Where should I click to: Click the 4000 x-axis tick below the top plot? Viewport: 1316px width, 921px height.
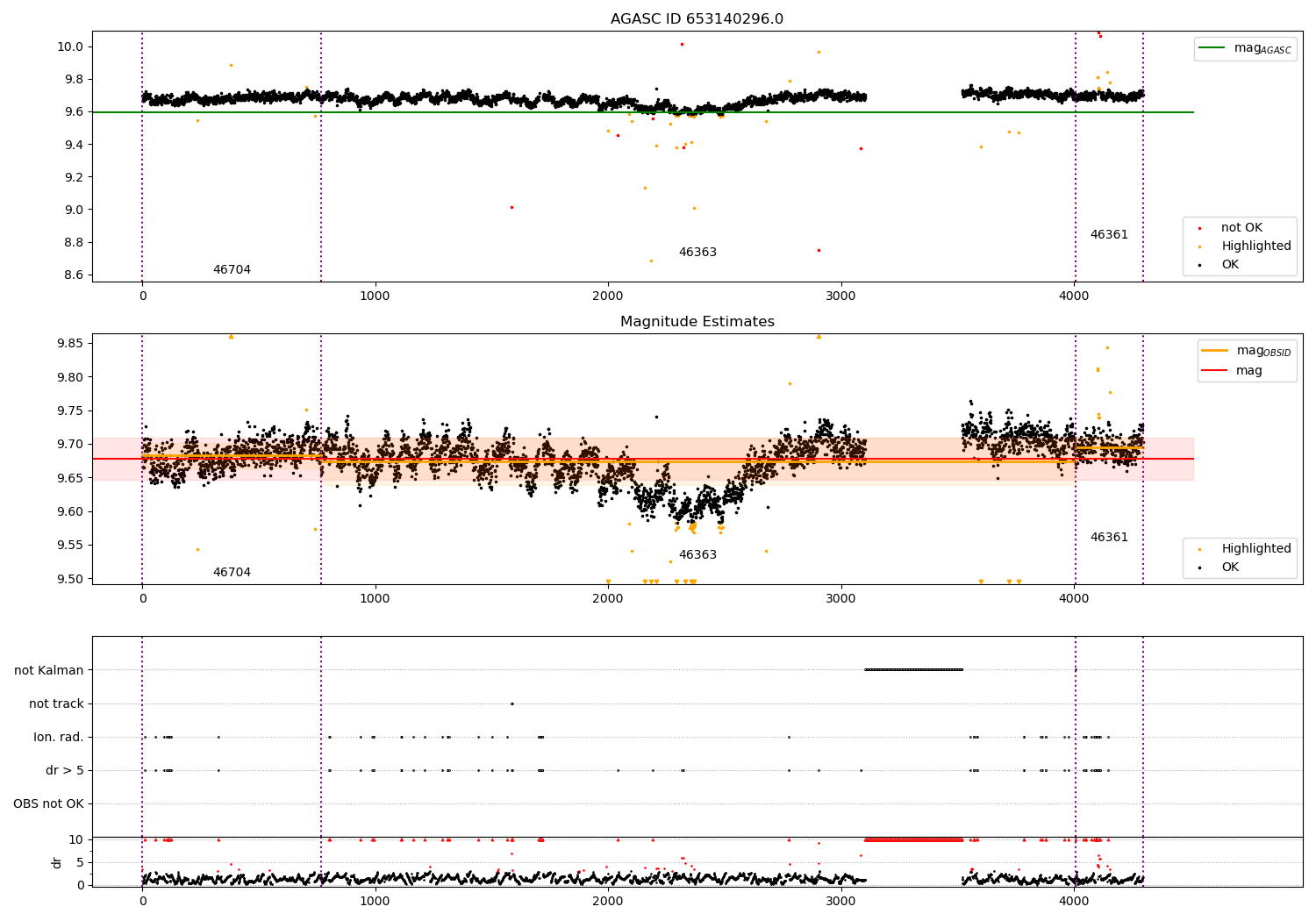click(x=1075, y=296)
